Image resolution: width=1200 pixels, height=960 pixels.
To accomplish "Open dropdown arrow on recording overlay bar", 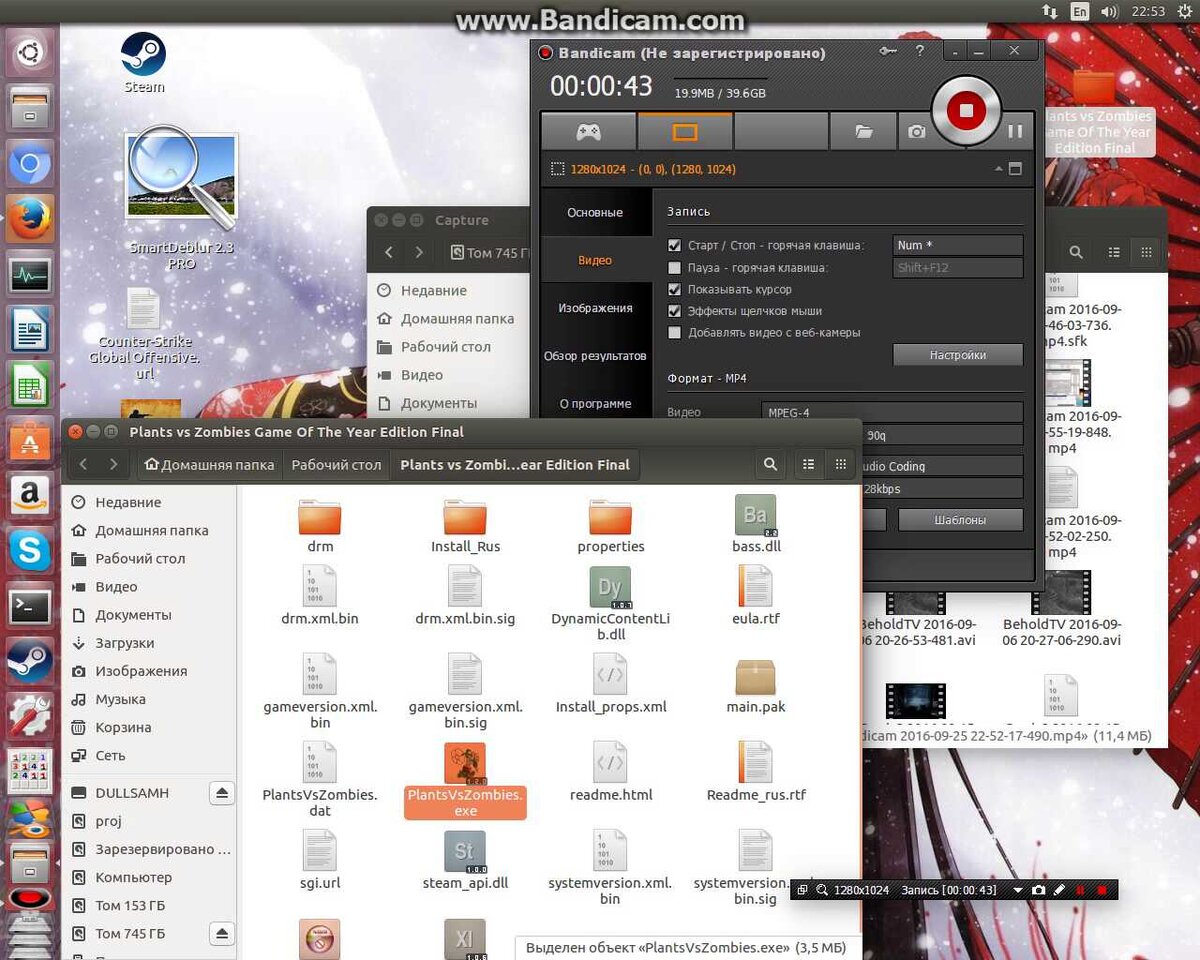I will (x=1018, y=890).
